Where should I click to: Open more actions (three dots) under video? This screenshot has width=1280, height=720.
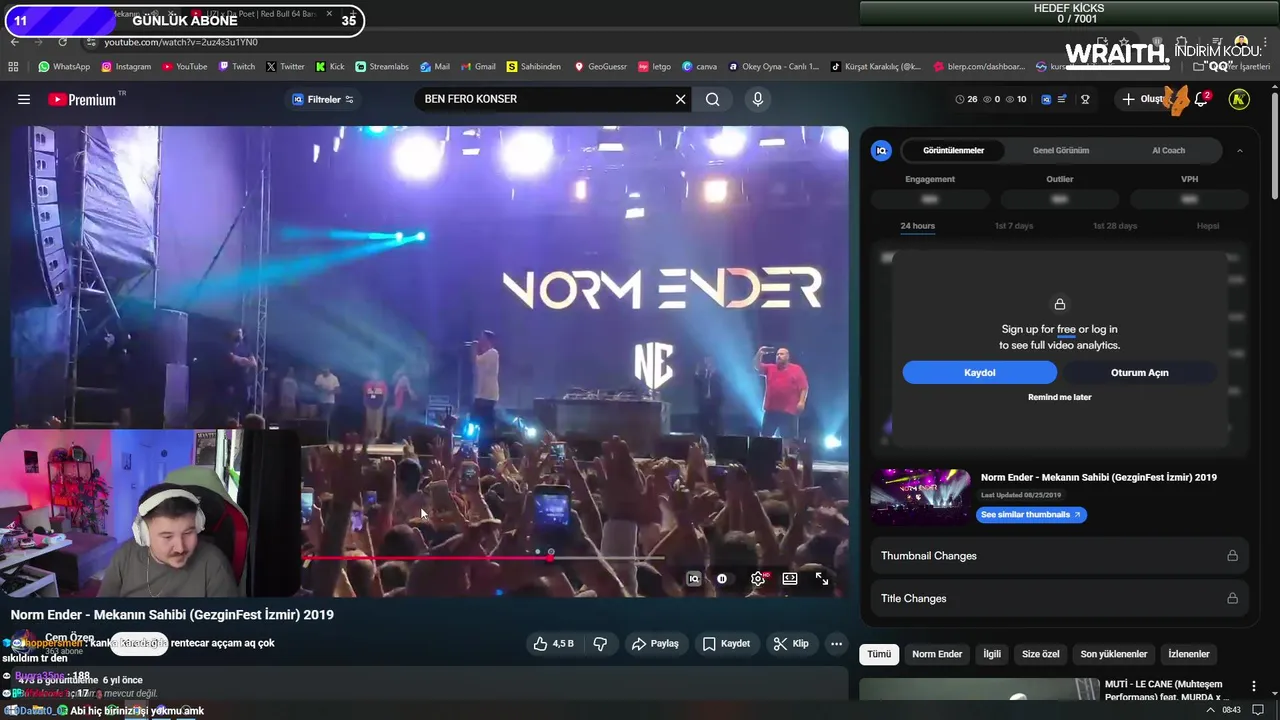[837, 643]
